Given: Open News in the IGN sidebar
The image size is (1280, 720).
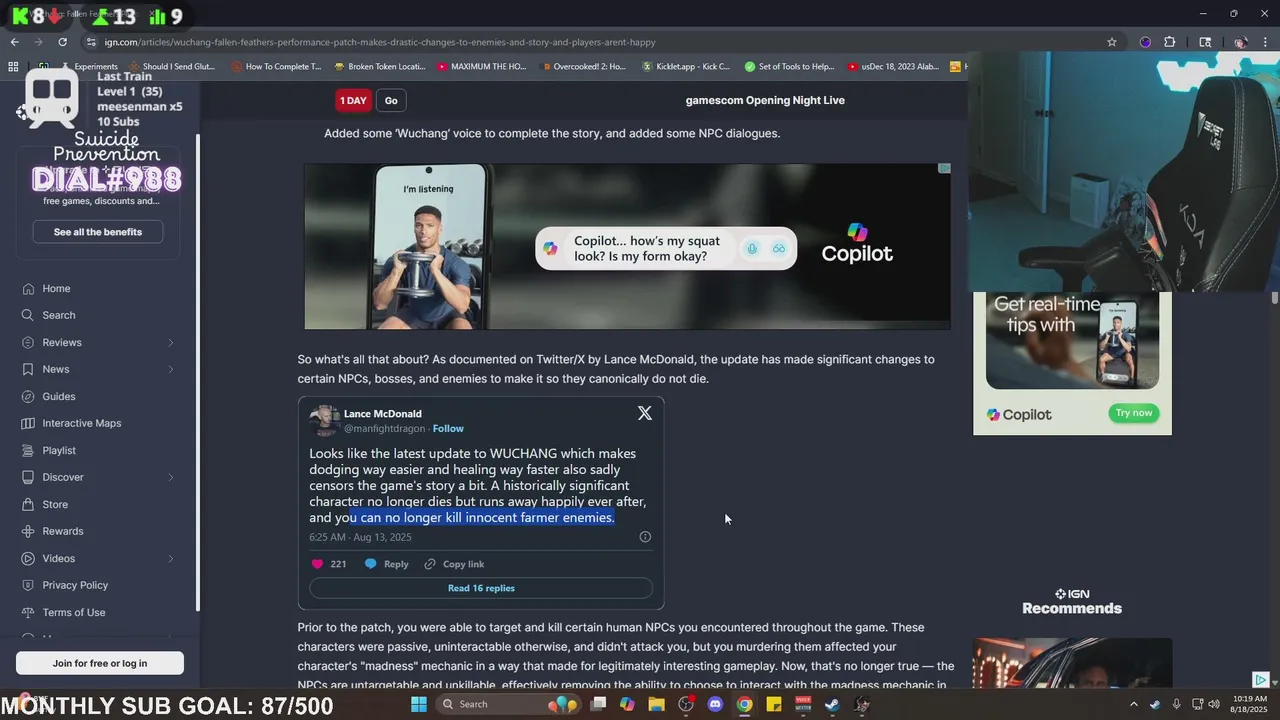Looking at the screenshot, I should 55,369.
